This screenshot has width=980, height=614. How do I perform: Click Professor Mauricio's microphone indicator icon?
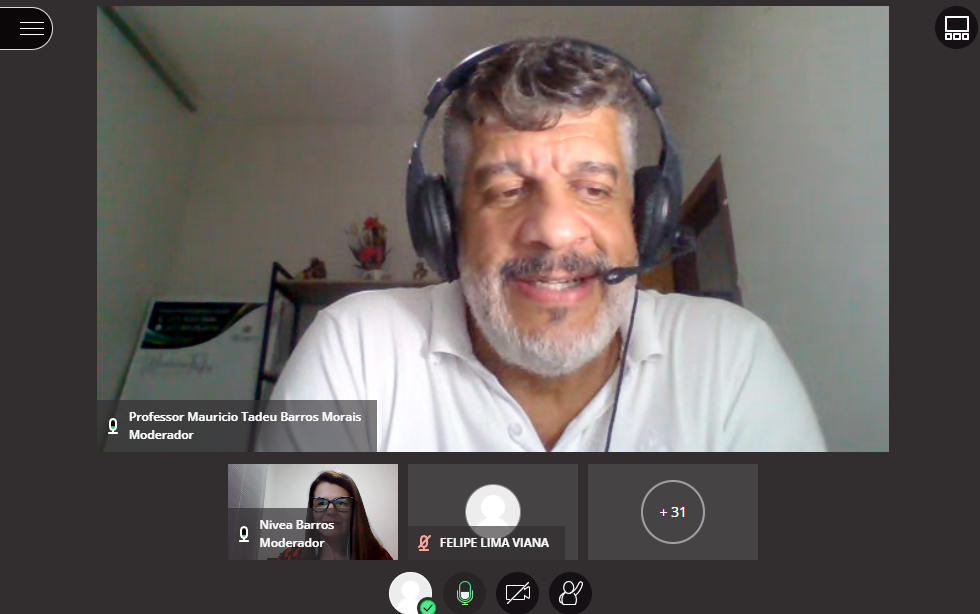click(x=113, y=426)
